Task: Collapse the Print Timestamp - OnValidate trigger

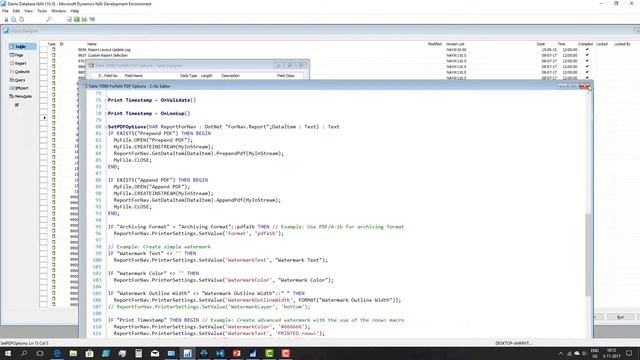Action: point(105,100)
